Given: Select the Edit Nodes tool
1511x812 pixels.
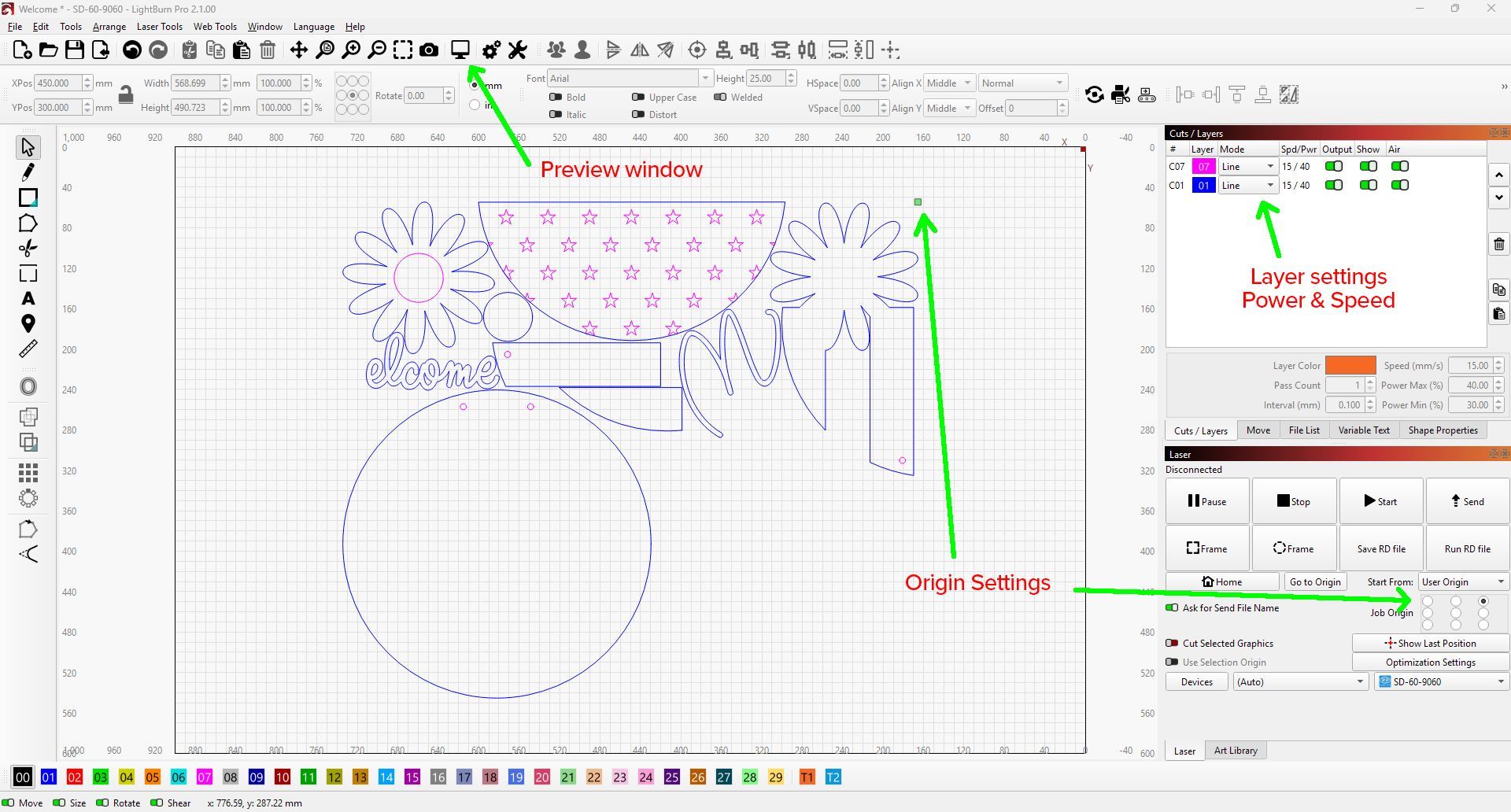Looking at the screenshot, I should 28,249.
